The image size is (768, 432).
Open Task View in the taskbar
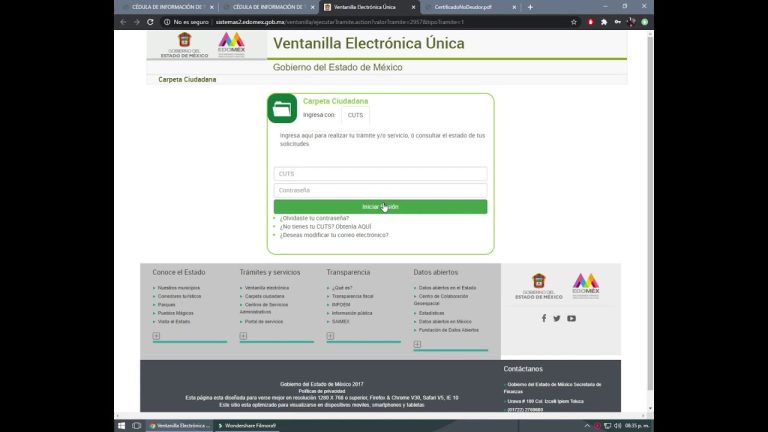[137, 426]
